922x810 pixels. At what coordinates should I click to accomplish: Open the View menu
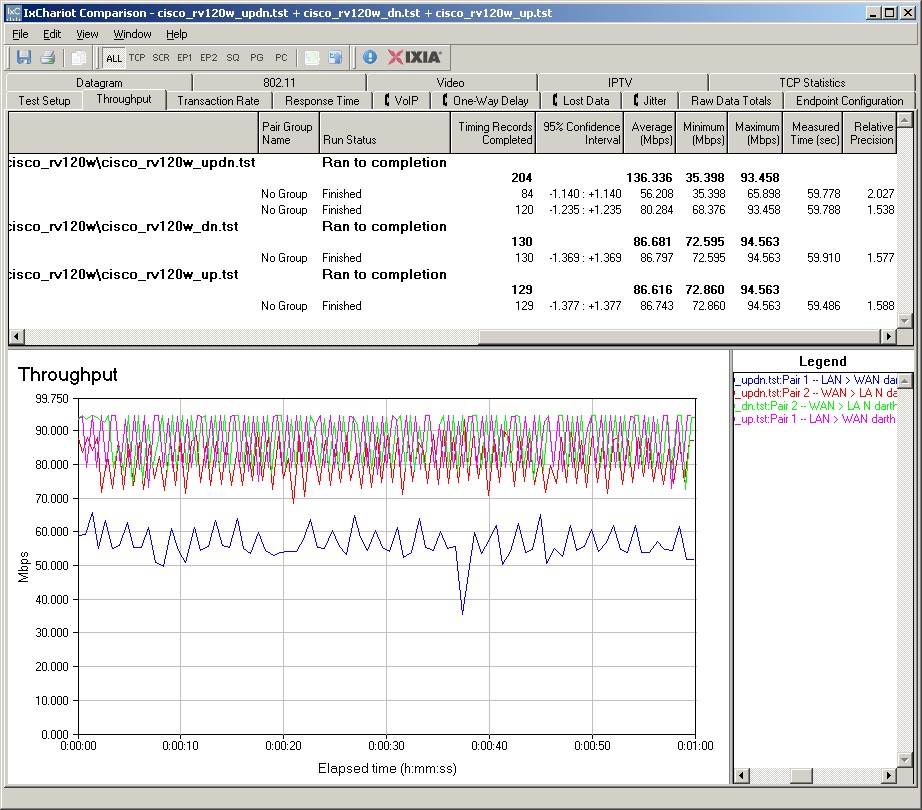pos(87,34)
